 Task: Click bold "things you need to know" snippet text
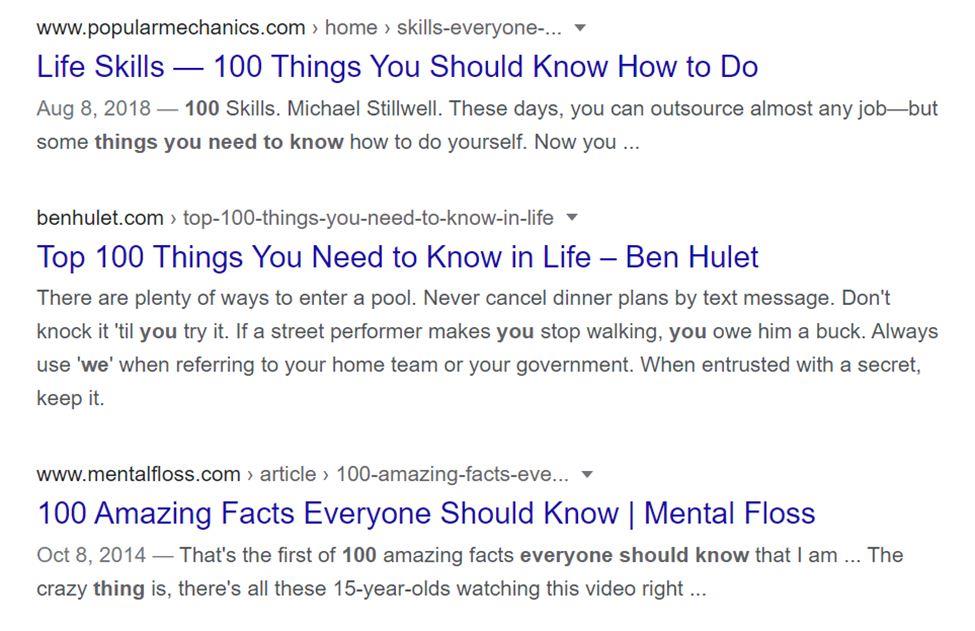click(x=219, y=142)
